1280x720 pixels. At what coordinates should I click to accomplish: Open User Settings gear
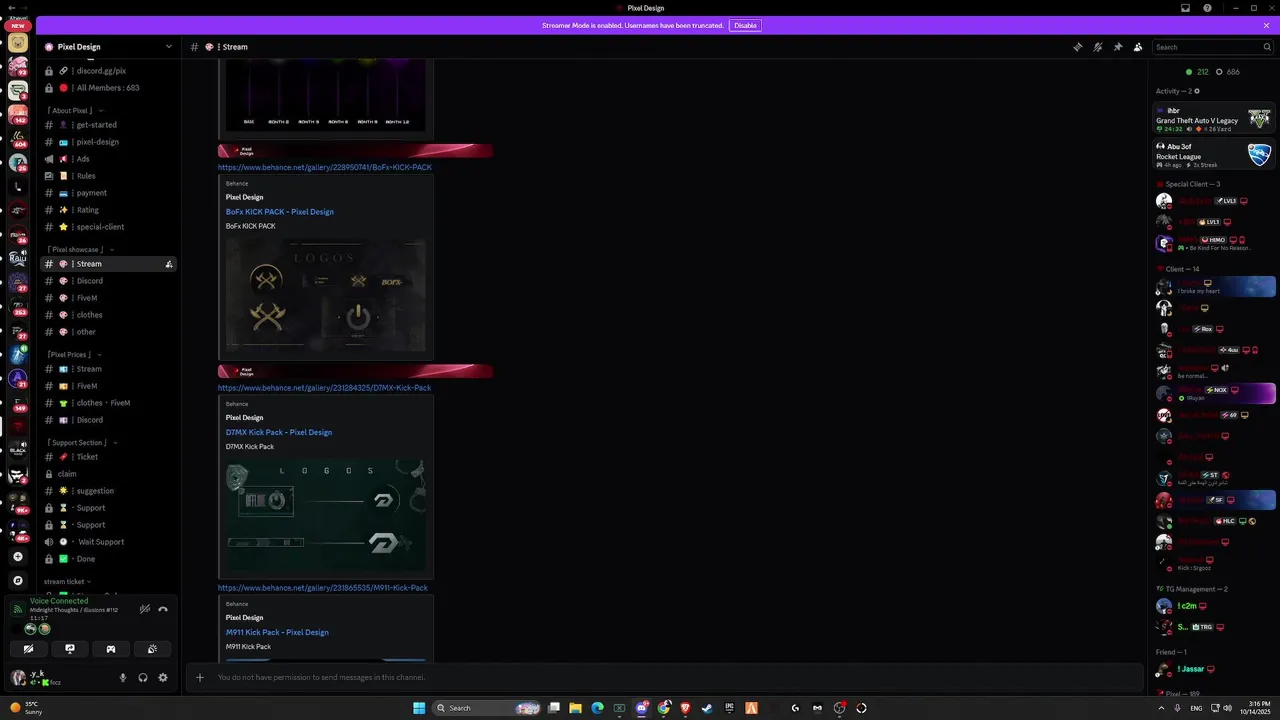point(163,677)
